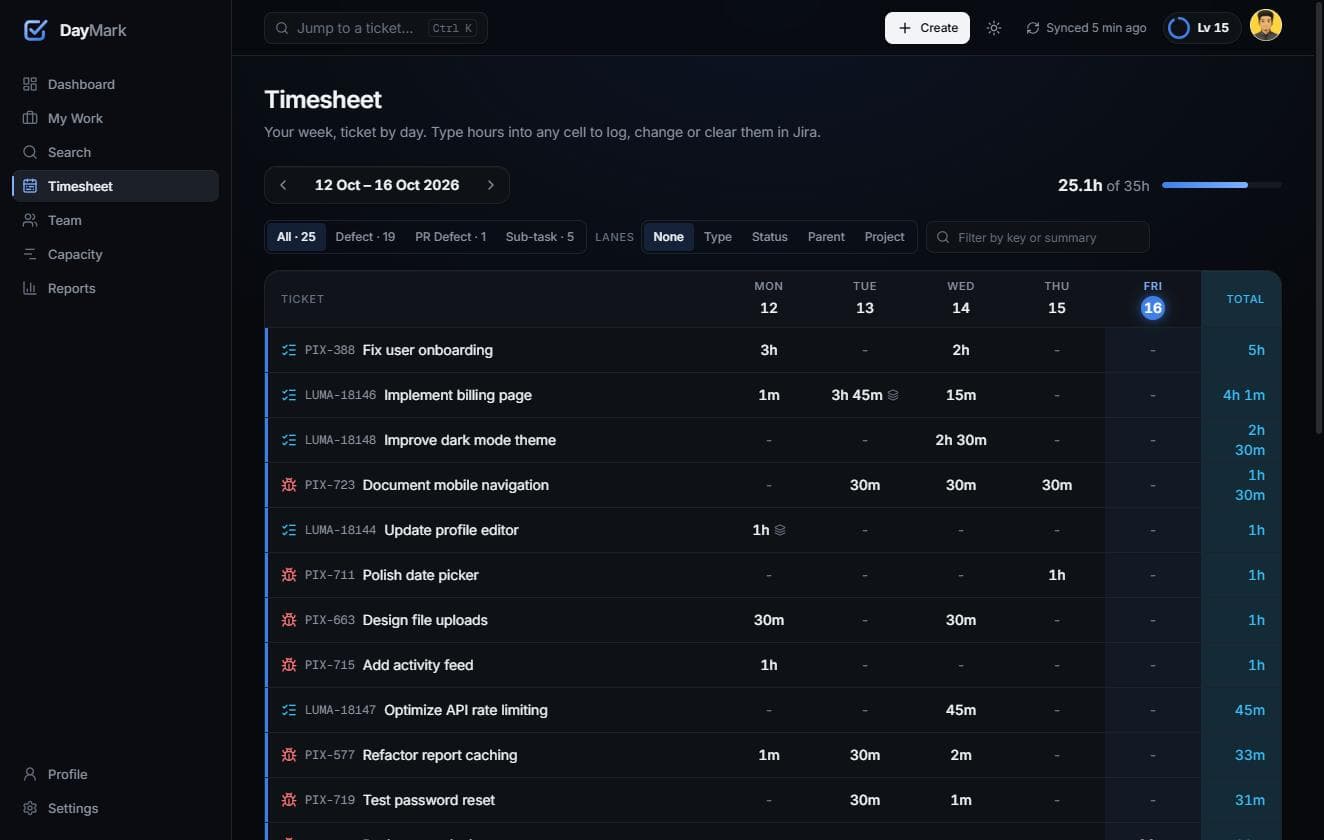
Task: Click bug icon for PIX-723 row
Action: pos(289,485)
